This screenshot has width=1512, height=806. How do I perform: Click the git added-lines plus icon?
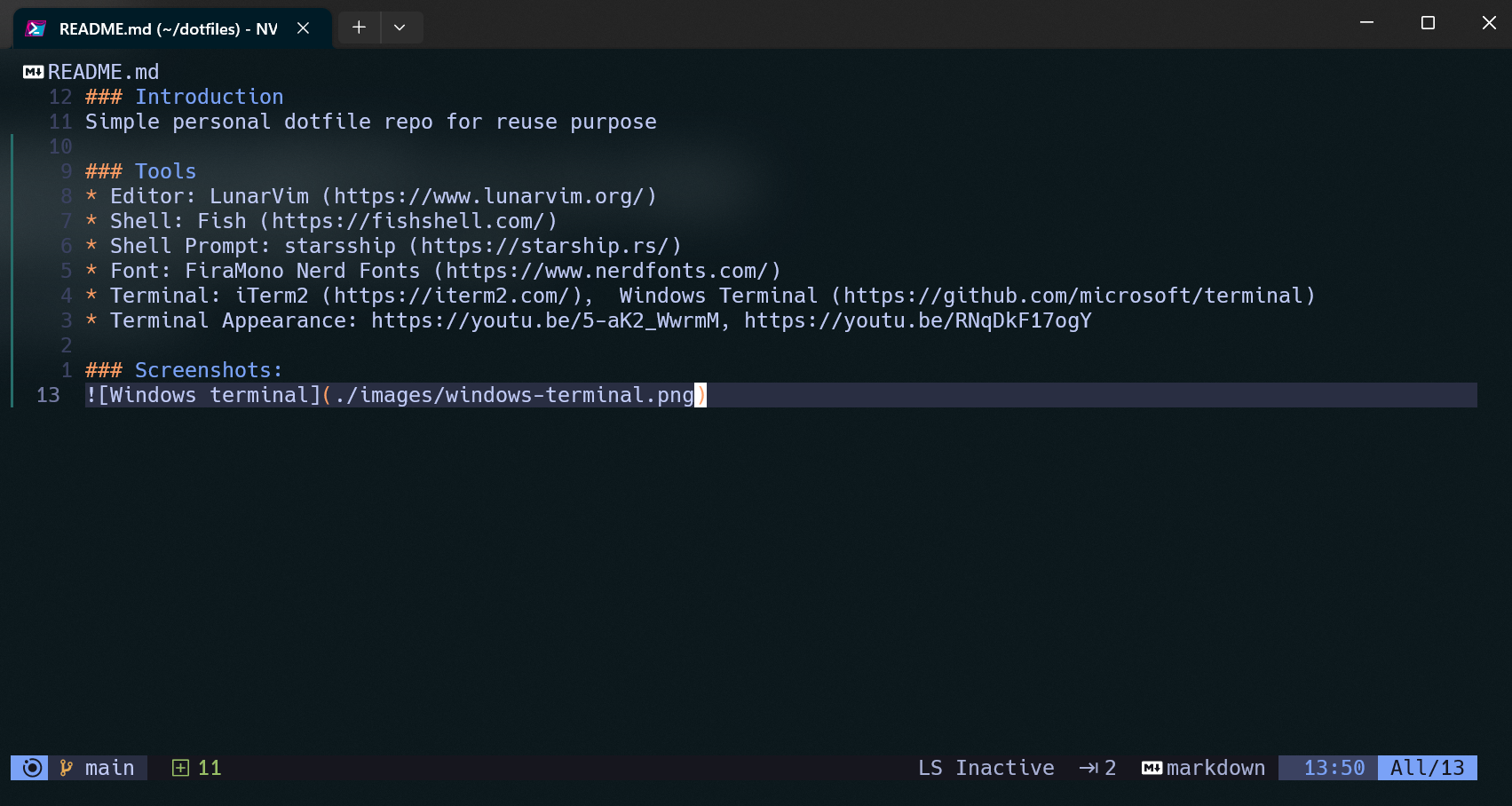[x=180, y=768]
